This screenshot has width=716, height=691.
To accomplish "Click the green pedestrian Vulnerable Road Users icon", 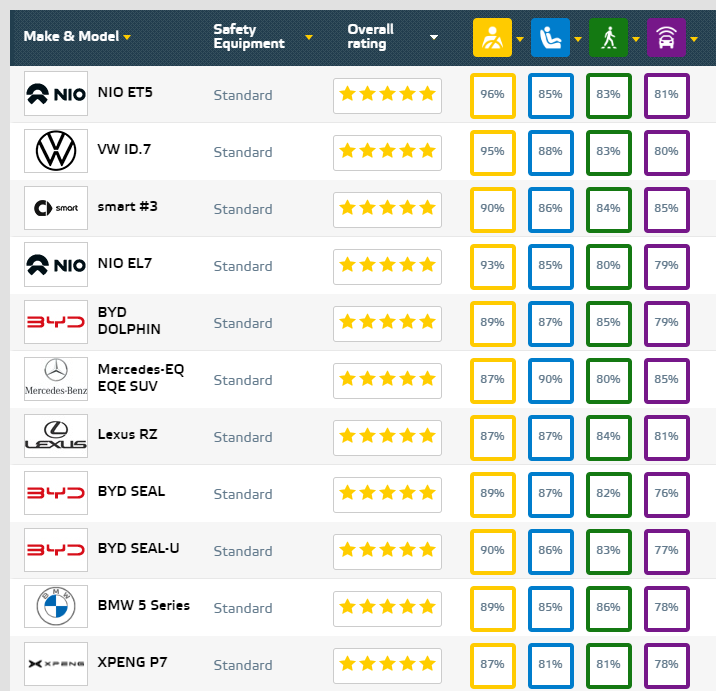I will tap(607, 38).
